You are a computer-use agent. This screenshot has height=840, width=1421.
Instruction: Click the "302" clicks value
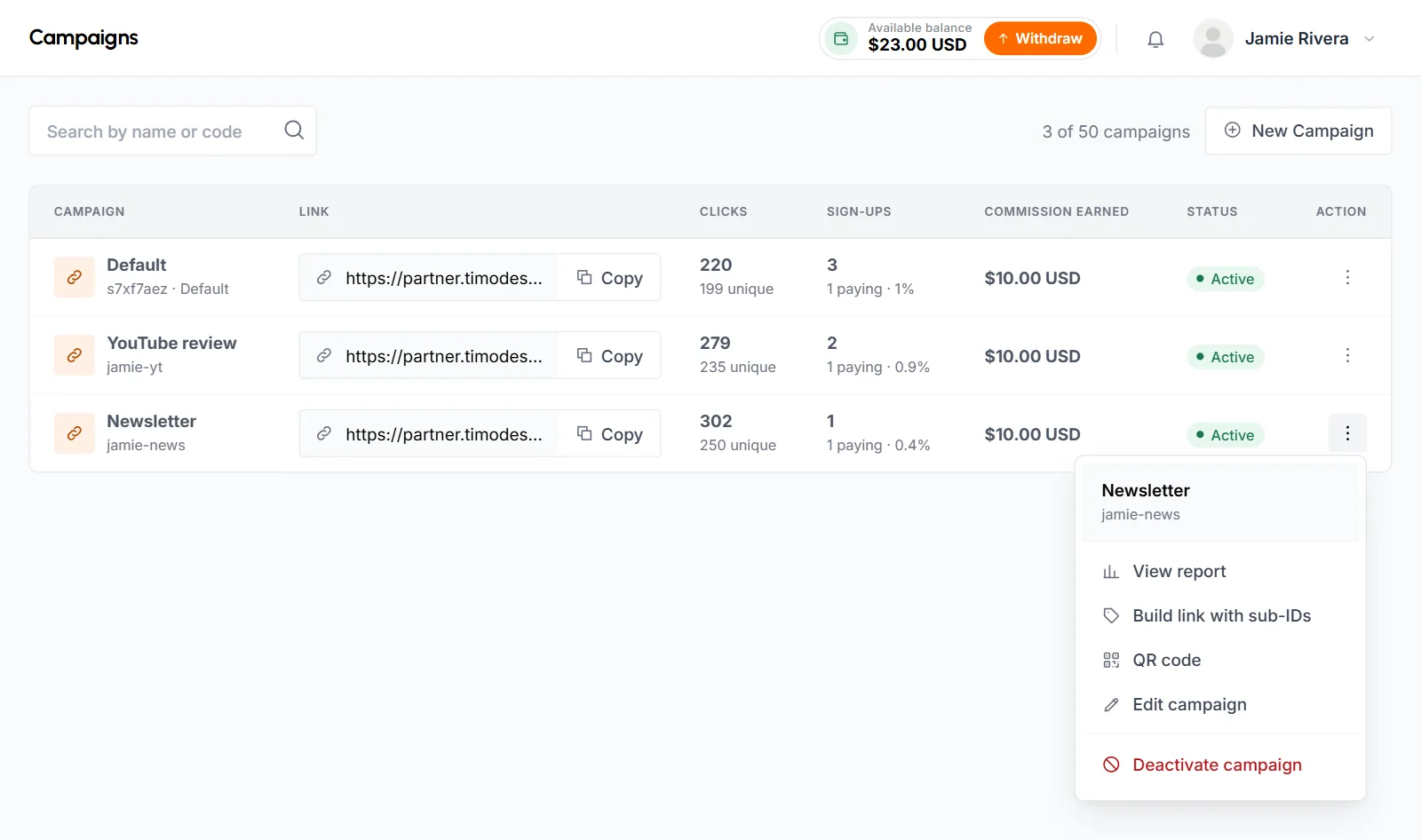(716, 421)
